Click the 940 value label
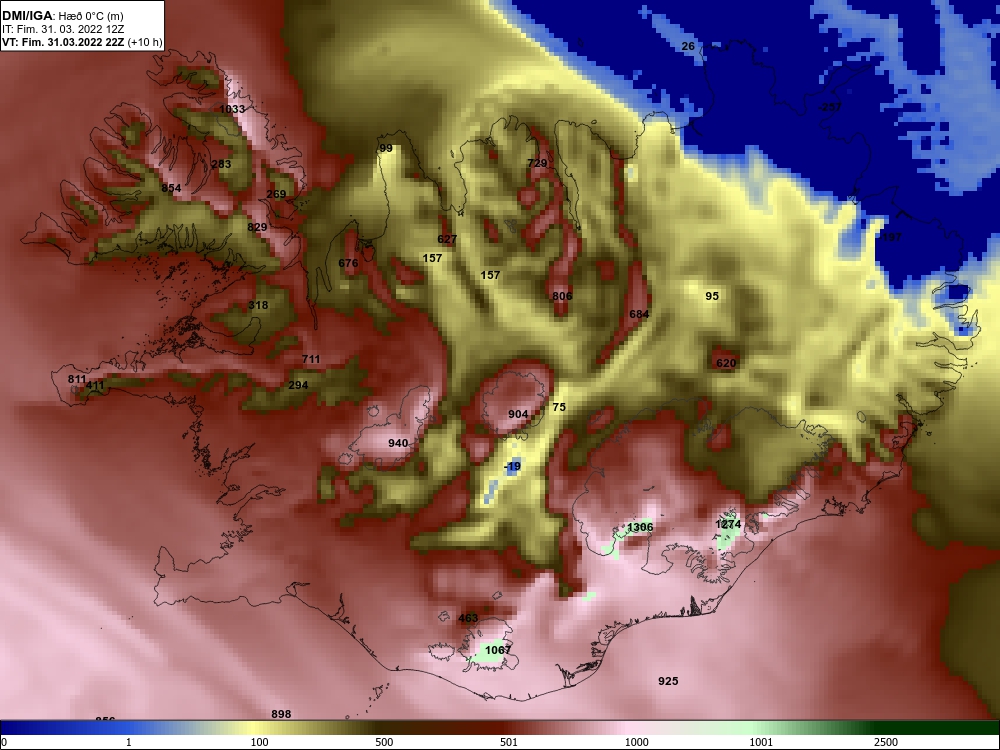The image size is (1000, 750). (398, 443)
